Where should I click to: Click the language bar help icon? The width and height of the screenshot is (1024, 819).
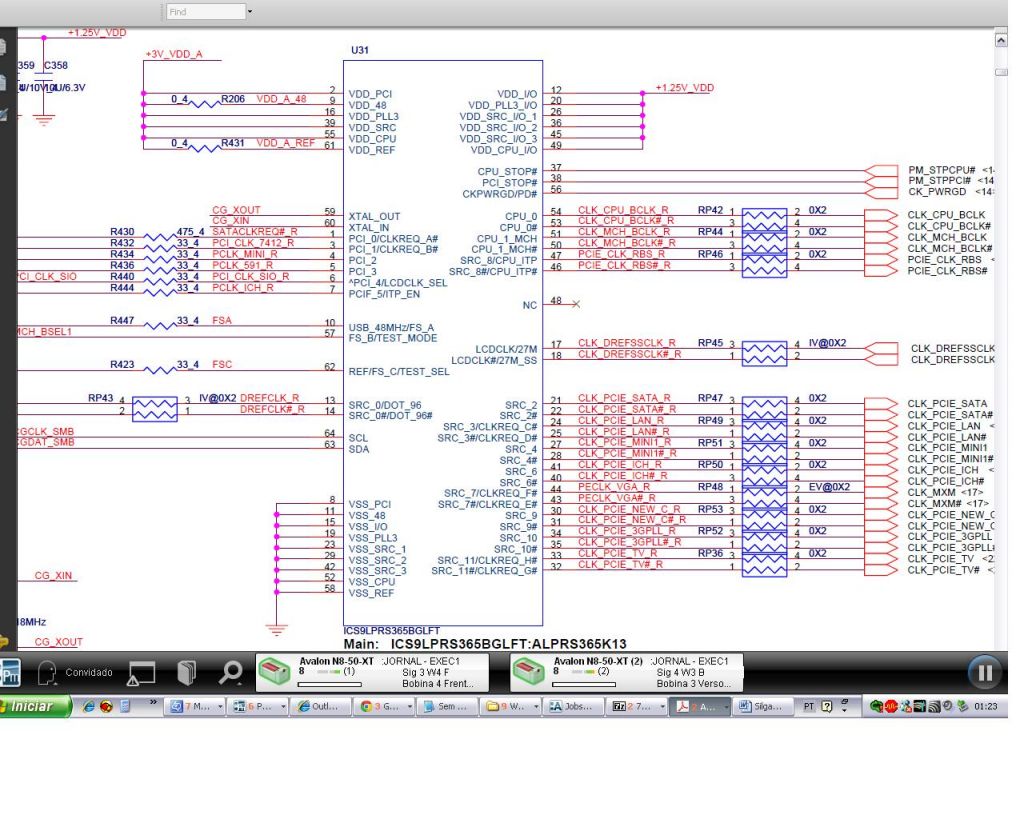click(x=827, y=707)
